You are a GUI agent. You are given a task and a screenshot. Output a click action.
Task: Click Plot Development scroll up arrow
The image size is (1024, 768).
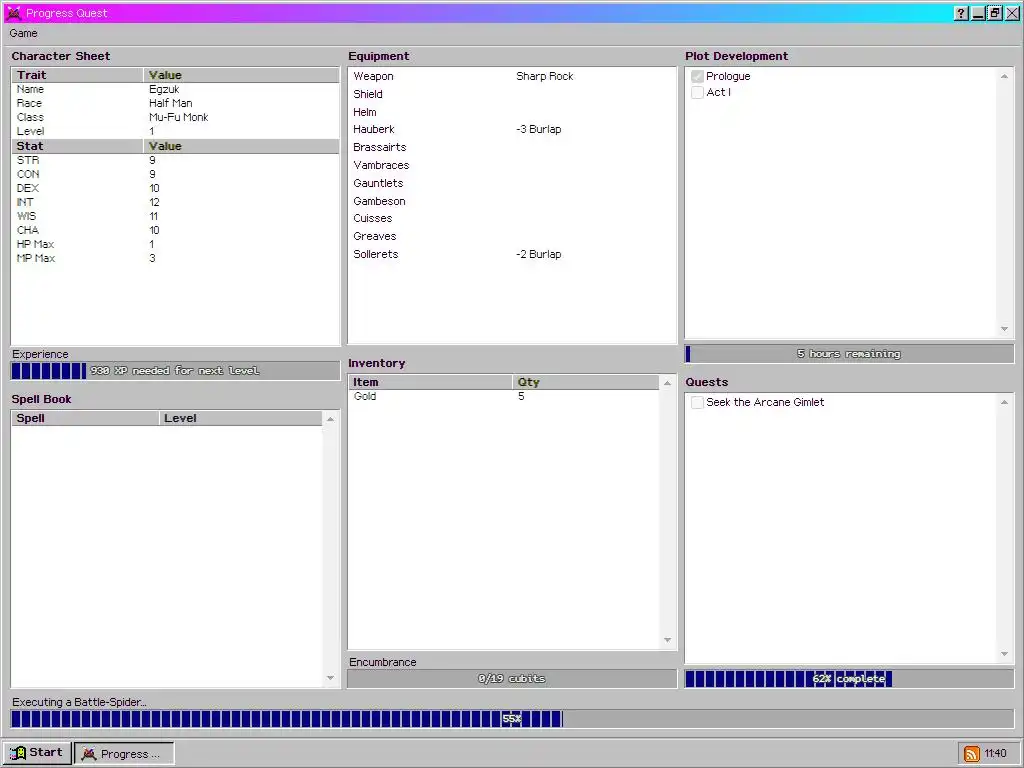(x=1004, y=76)
